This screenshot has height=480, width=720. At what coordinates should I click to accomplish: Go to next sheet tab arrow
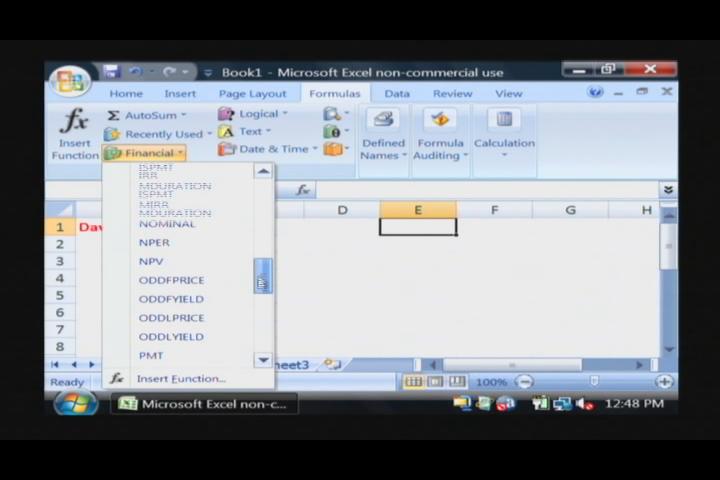(x=92, y=365)
